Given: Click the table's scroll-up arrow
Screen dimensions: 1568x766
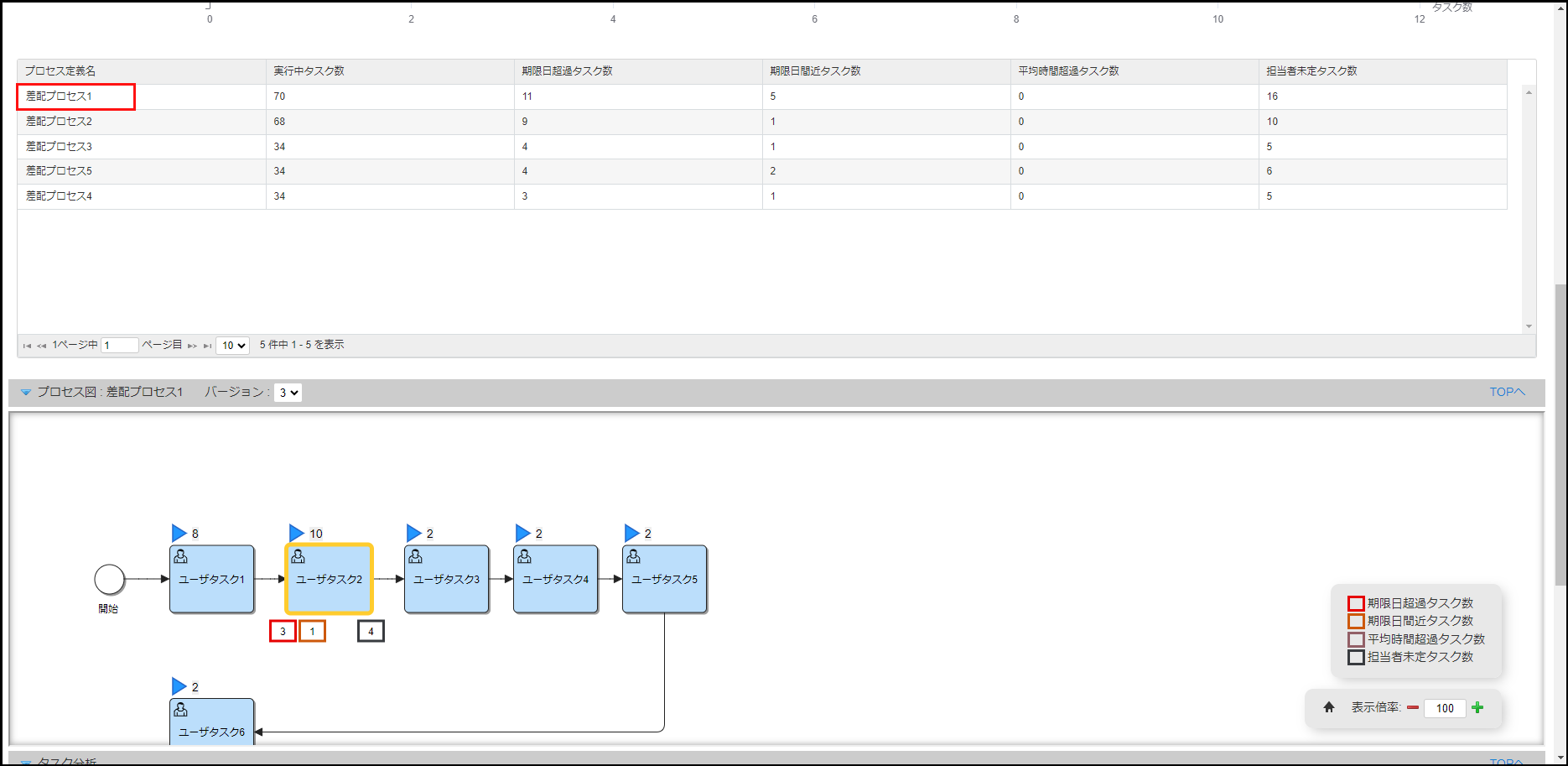Looking at the screenshot, I should (x=1529, y=92).
